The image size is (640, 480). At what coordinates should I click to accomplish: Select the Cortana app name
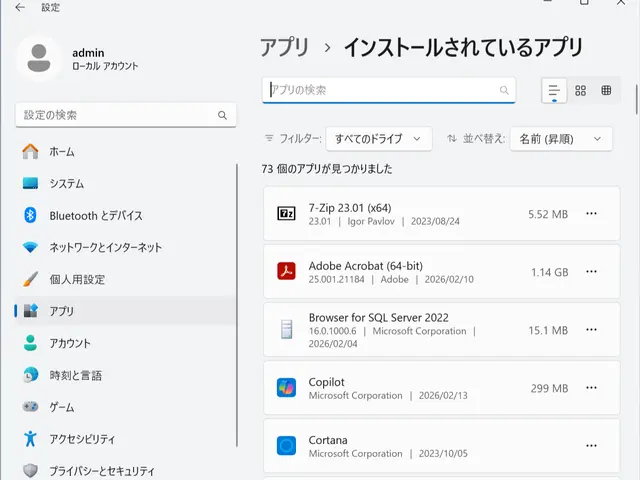point(328,440)
